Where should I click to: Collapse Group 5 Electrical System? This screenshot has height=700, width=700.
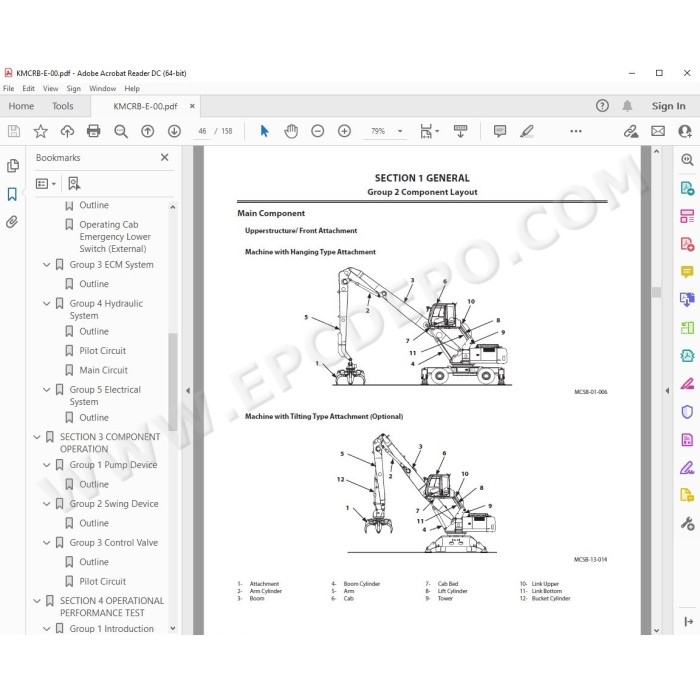coord(46,390)
